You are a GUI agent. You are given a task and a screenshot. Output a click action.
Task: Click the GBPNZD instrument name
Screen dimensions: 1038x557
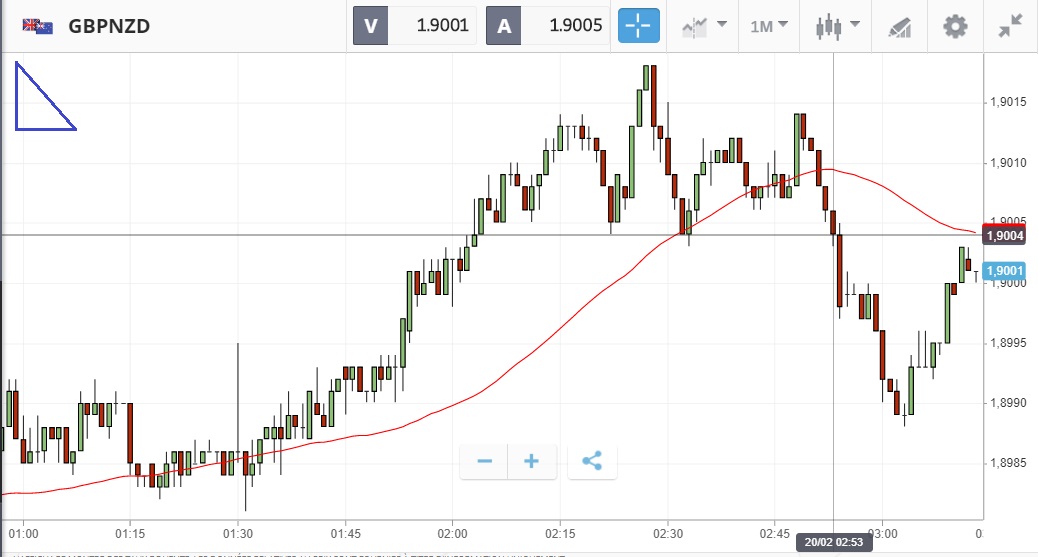pyautogui.click(x=109, y=26)
